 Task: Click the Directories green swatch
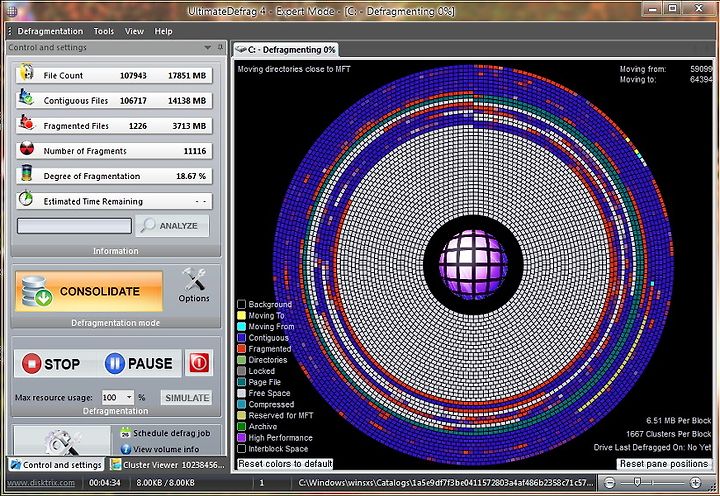coord(241,360)
